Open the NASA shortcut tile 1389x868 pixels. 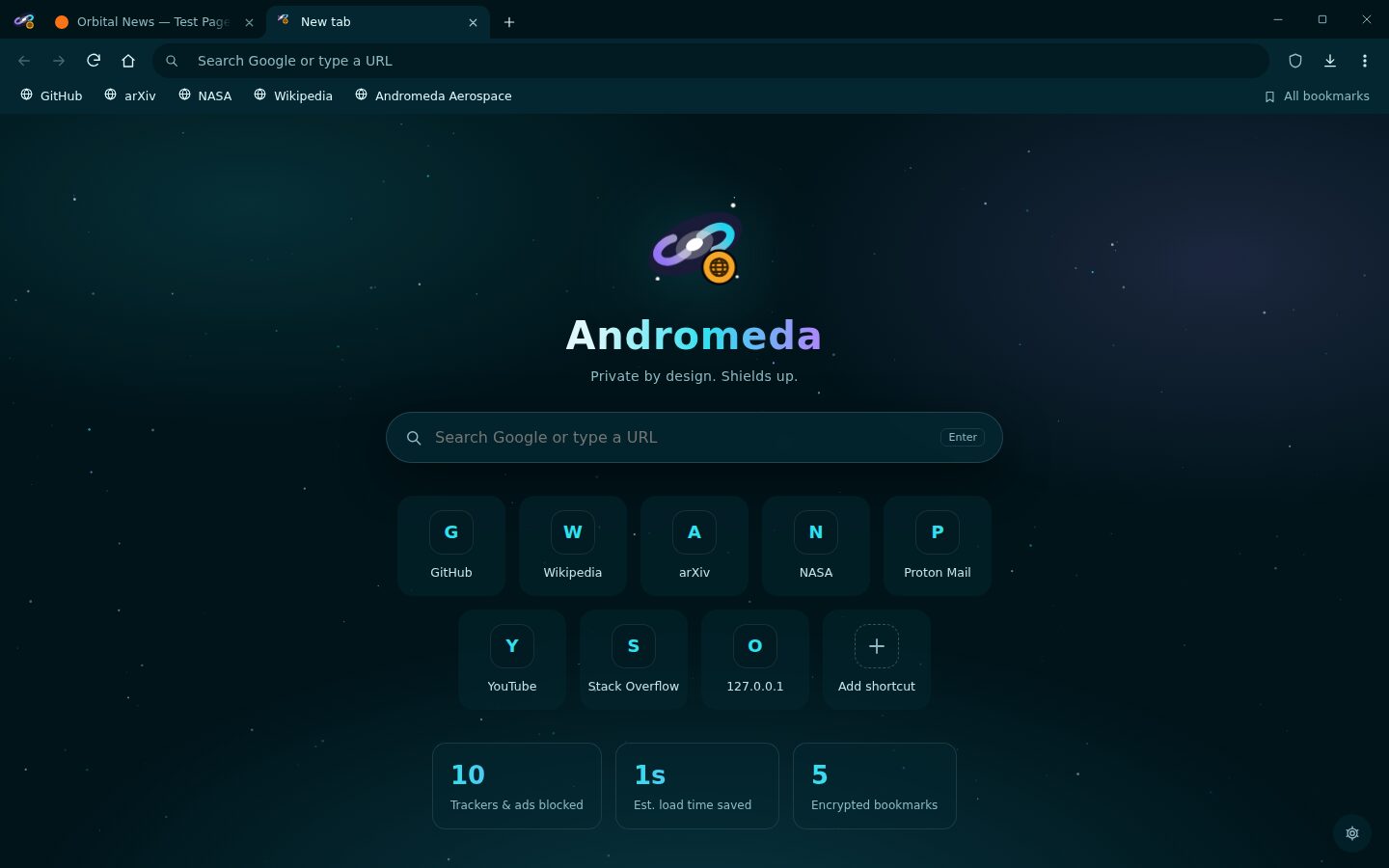(x=816, y=546)
